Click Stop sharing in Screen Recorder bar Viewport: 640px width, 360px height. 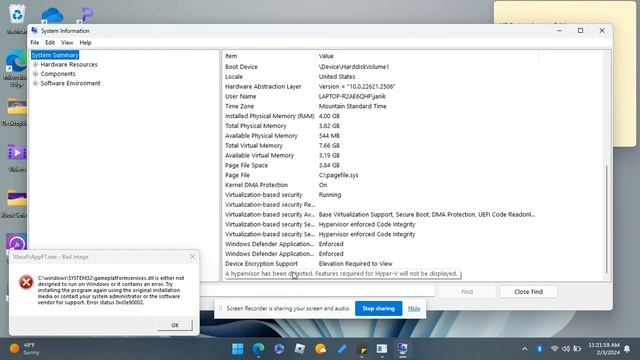(x=378, y=309)
